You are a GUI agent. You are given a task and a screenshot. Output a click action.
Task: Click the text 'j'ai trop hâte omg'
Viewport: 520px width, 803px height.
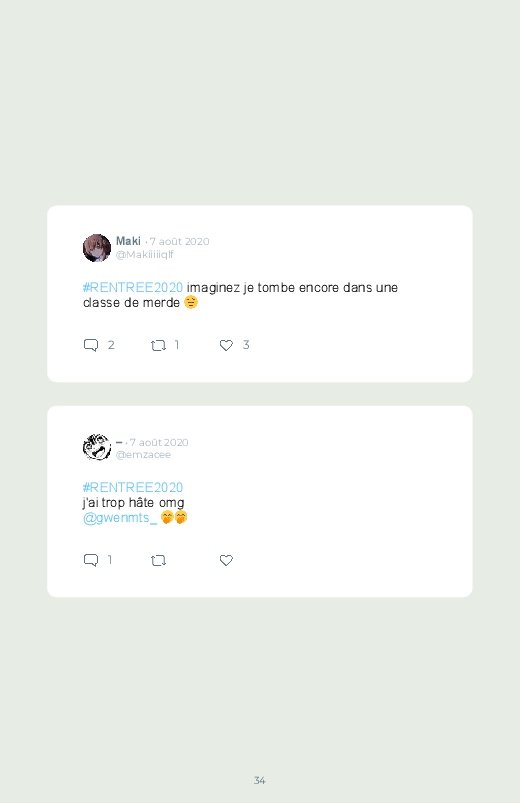coord(134,503)
